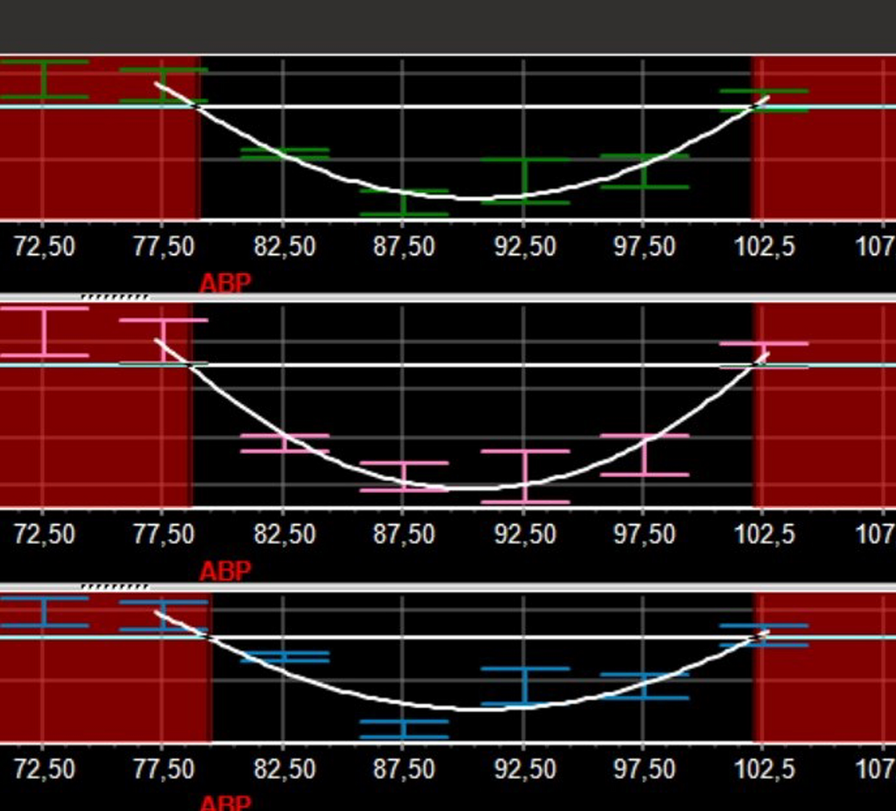The width and height of the screenshot is (896, 811).
Task: Click the dotted splitter grip above the pink chart
Action: click(x=115, y=297)
